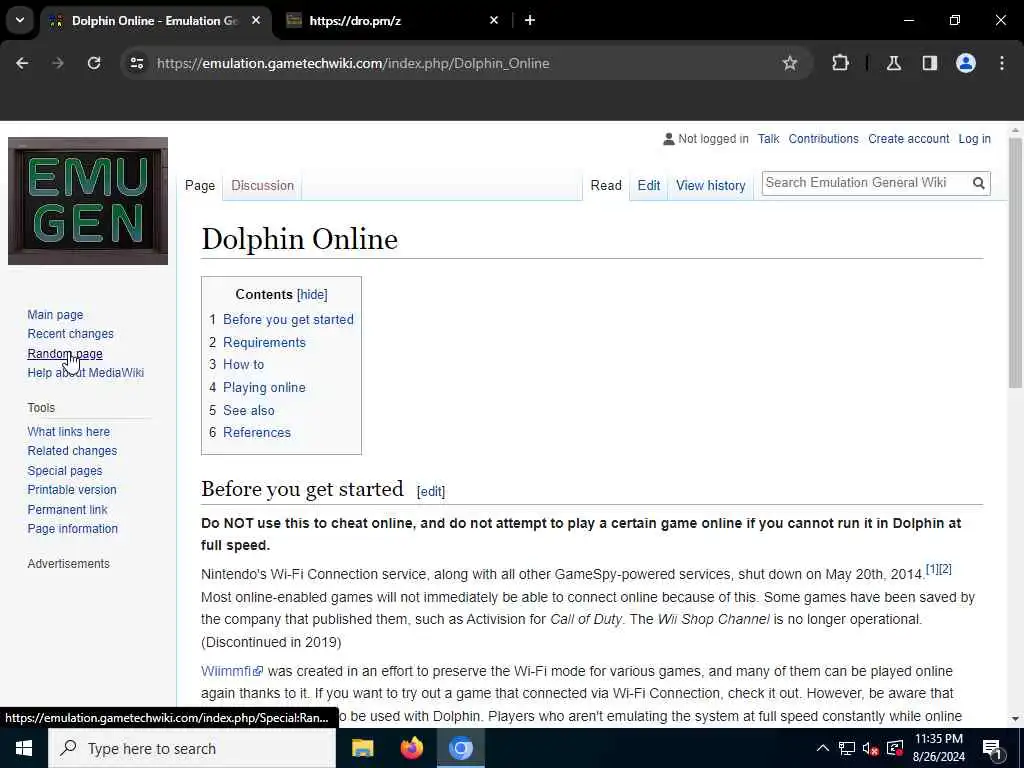
Task: Open the Wiimmfi external link
Action: [232, 671]
